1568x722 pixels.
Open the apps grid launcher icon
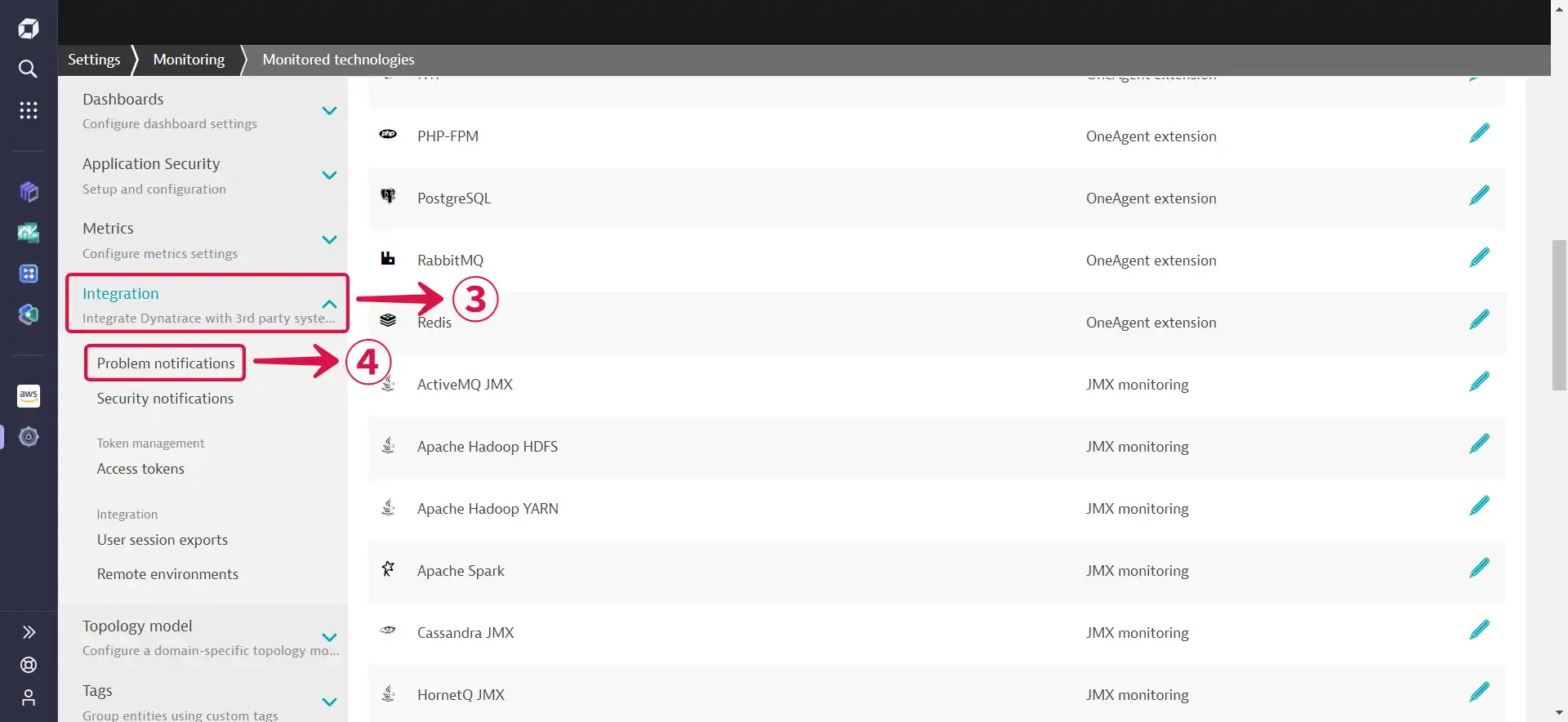click(x=29, y=110)
